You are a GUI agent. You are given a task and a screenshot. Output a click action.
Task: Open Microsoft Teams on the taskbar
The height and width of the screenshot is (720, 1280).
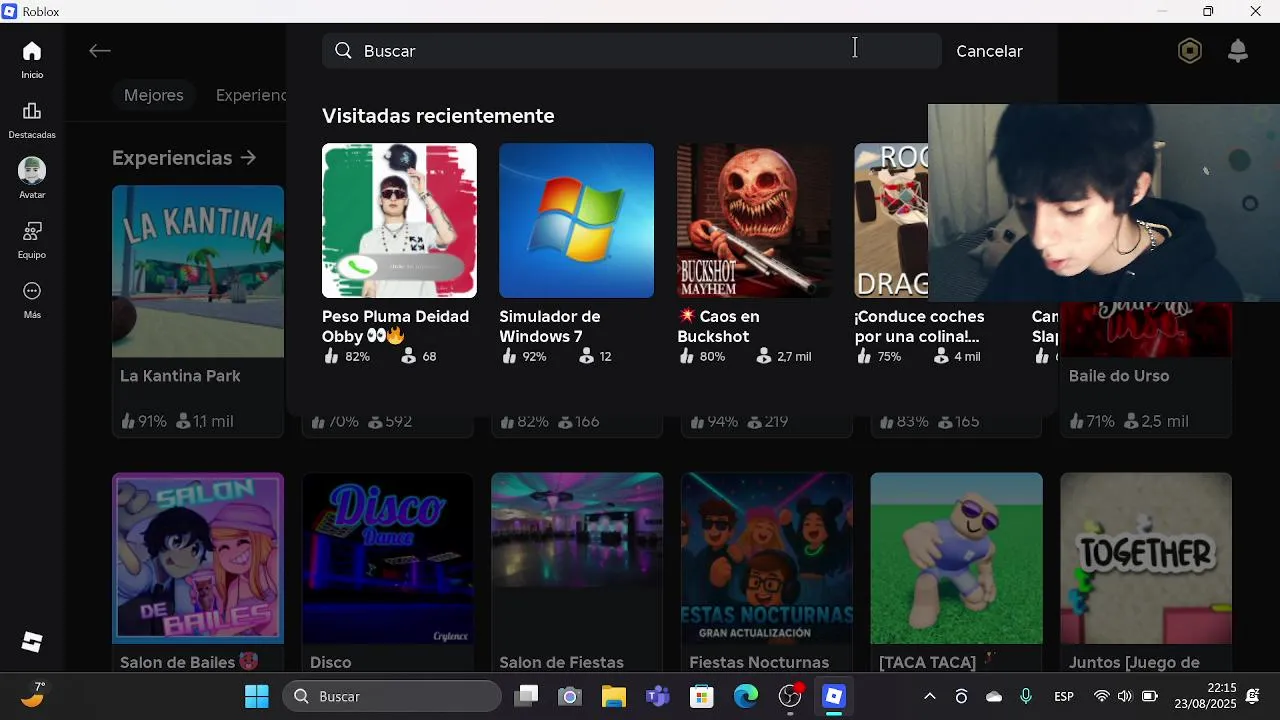point(658,696)
